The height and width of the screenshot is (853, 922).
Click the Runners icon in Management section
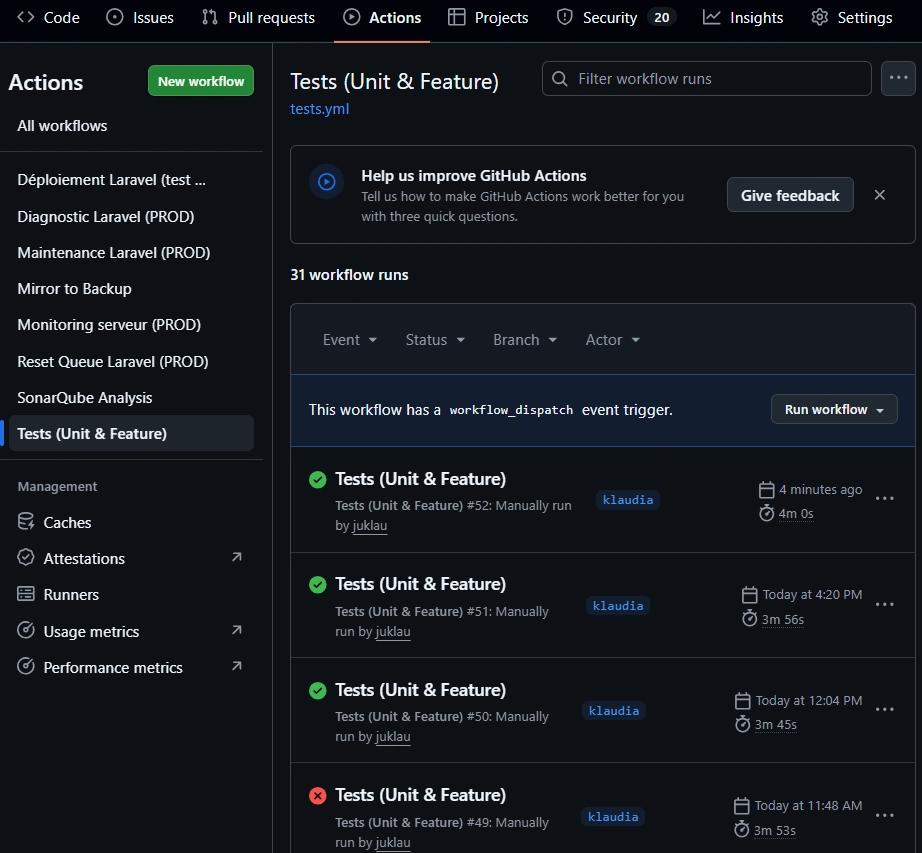click(x=26, y=594)
